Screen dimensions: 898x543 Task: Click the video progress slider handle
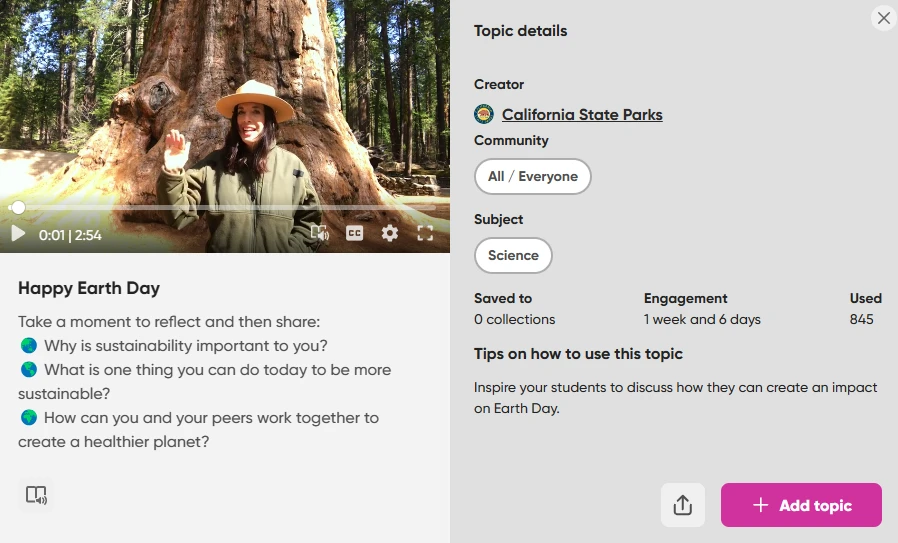tap(18, 207)
